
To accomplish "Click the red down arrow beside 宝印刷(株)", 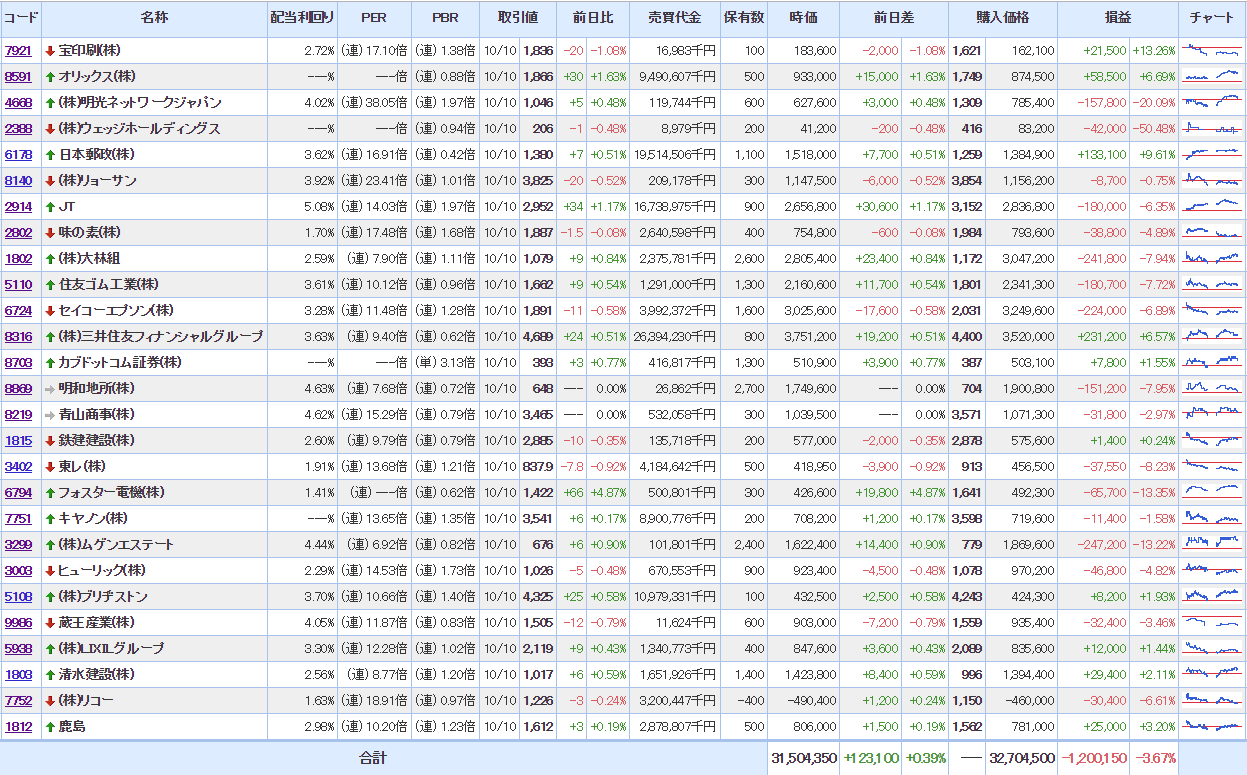I will (50, 51).
